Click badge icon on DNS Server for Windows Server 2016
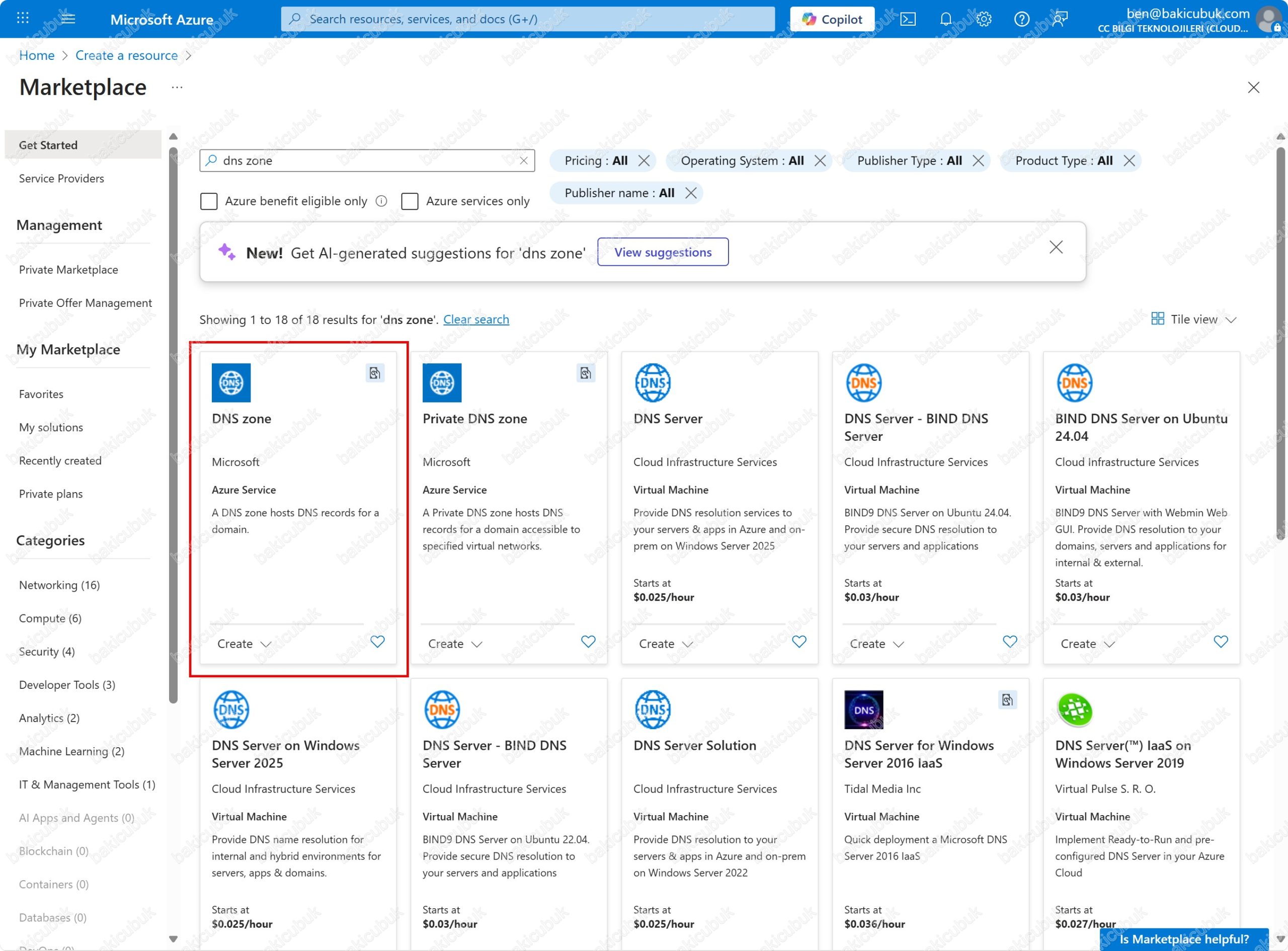Image resolution: width=1288 pixels, height=951 pixels. [x=1007, y=699]
